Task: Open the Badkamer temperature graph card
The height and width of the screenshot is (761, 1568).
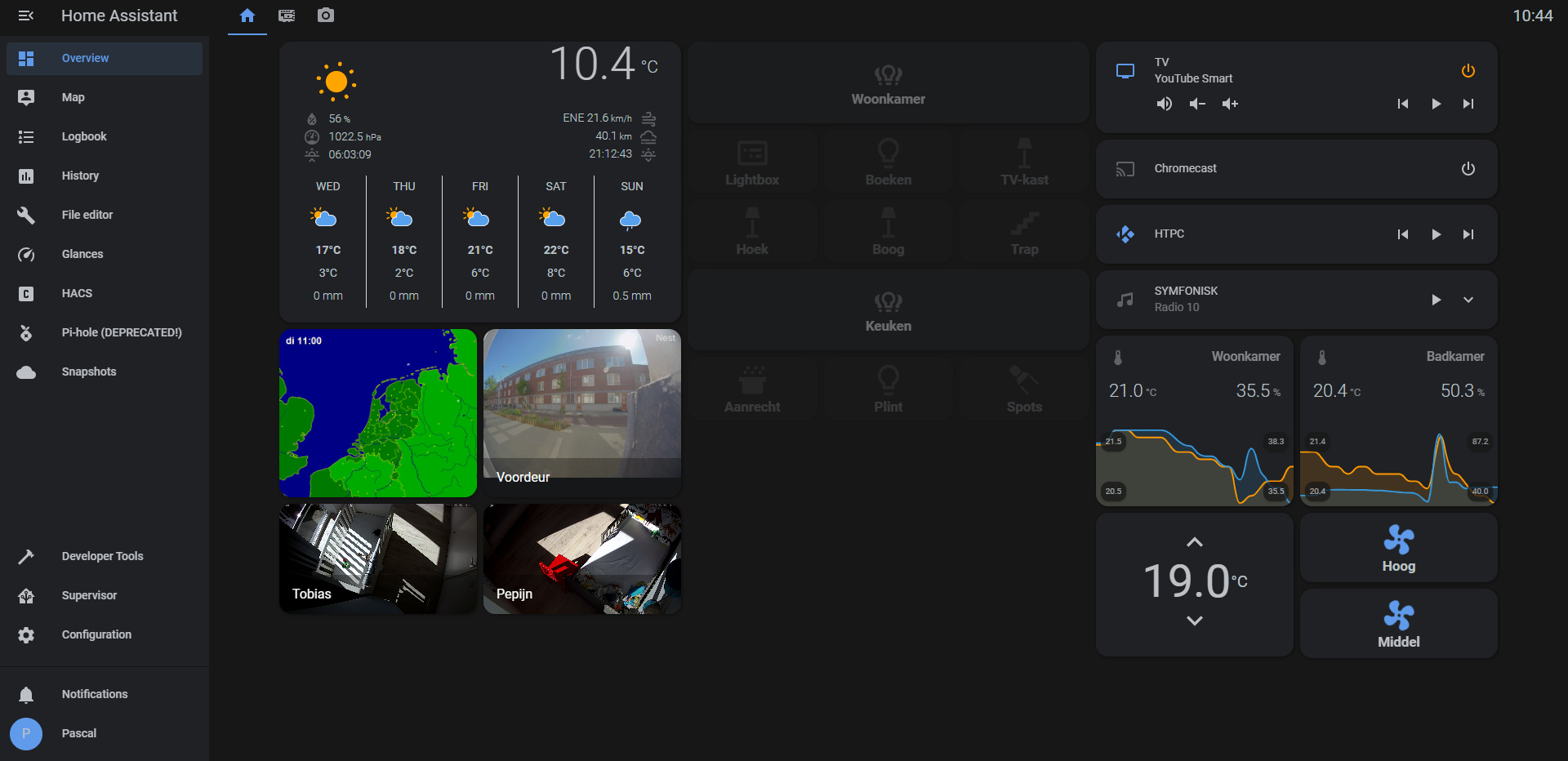Action: coord(1399,421)
